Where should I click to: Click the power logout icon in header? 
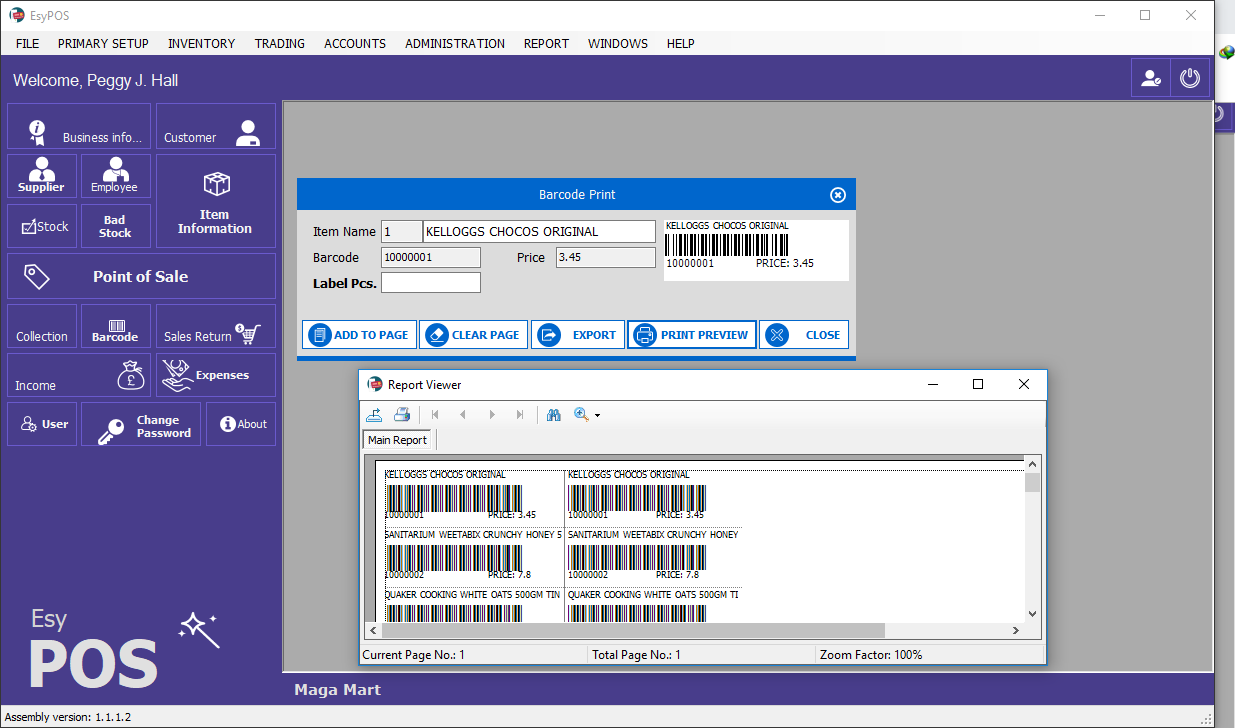point(1189,78)
